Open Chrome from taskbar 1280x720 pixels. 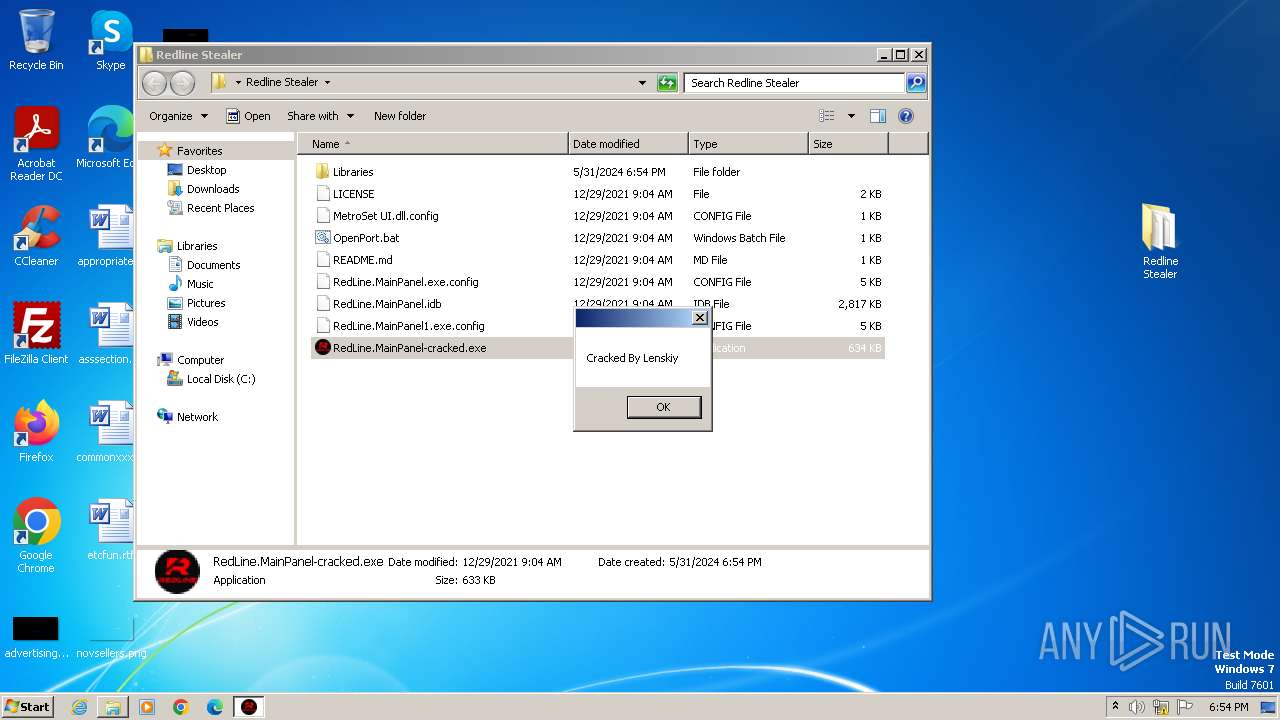click(x=181, y=707)
